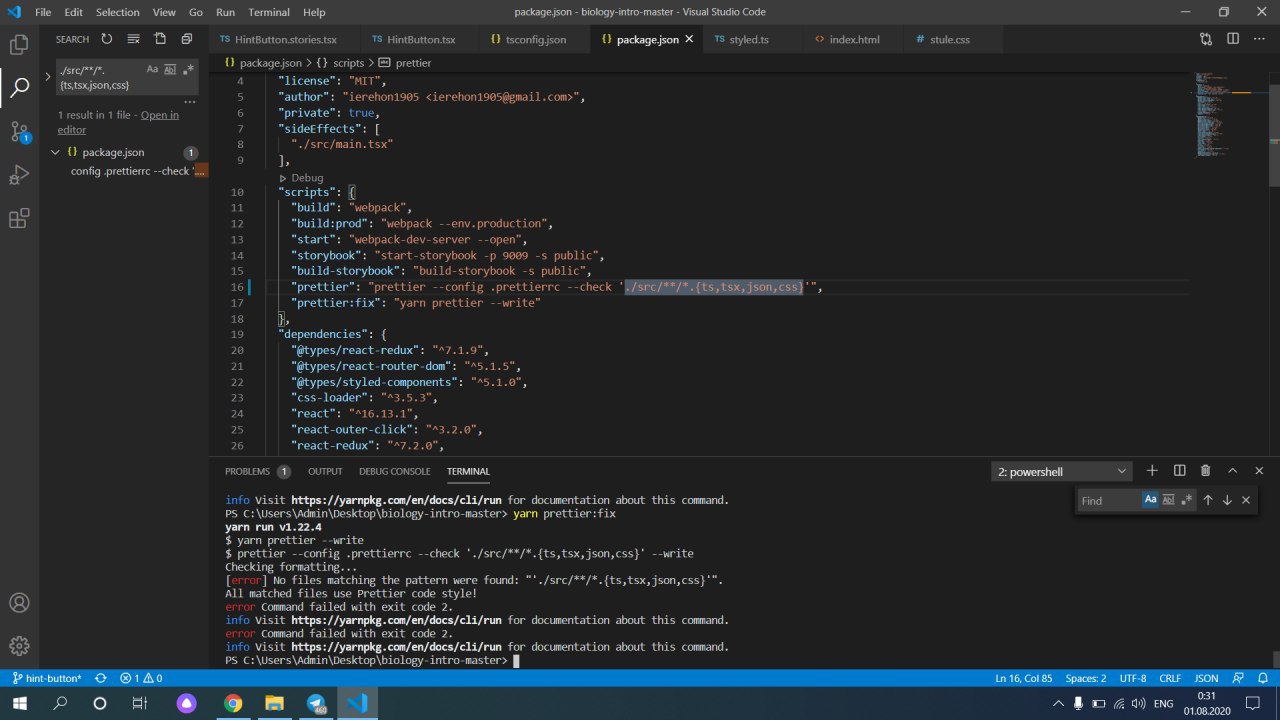Viewport: 1280px width, 720px height.
Task: Click the 'Open in editor' link
Action: point(118,122)
